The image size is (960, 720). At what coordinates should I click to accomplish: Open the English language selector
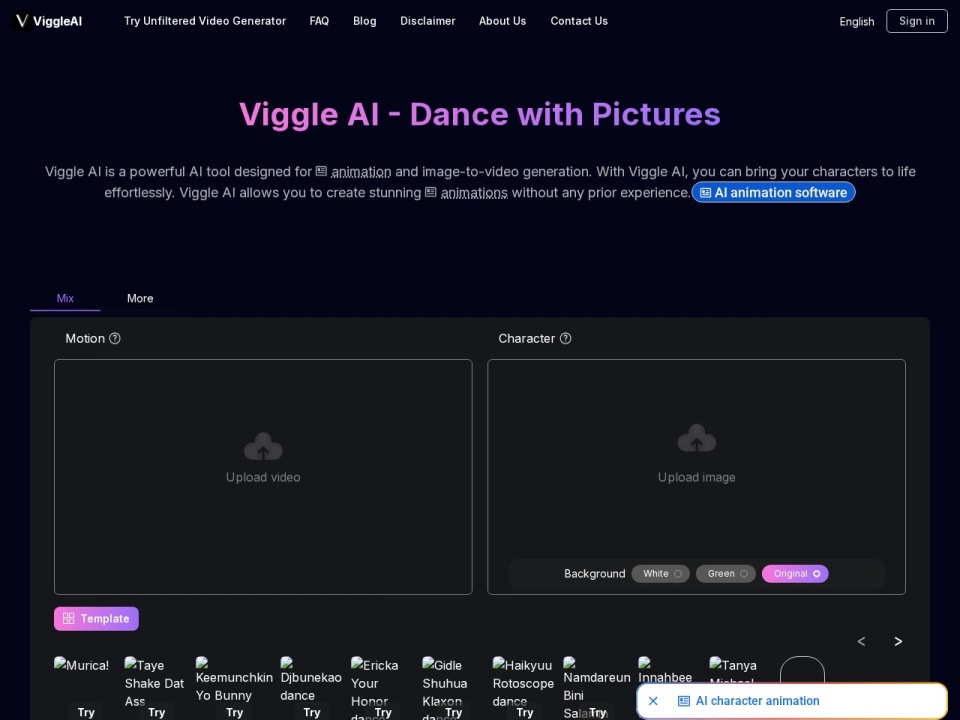[857, 21]
